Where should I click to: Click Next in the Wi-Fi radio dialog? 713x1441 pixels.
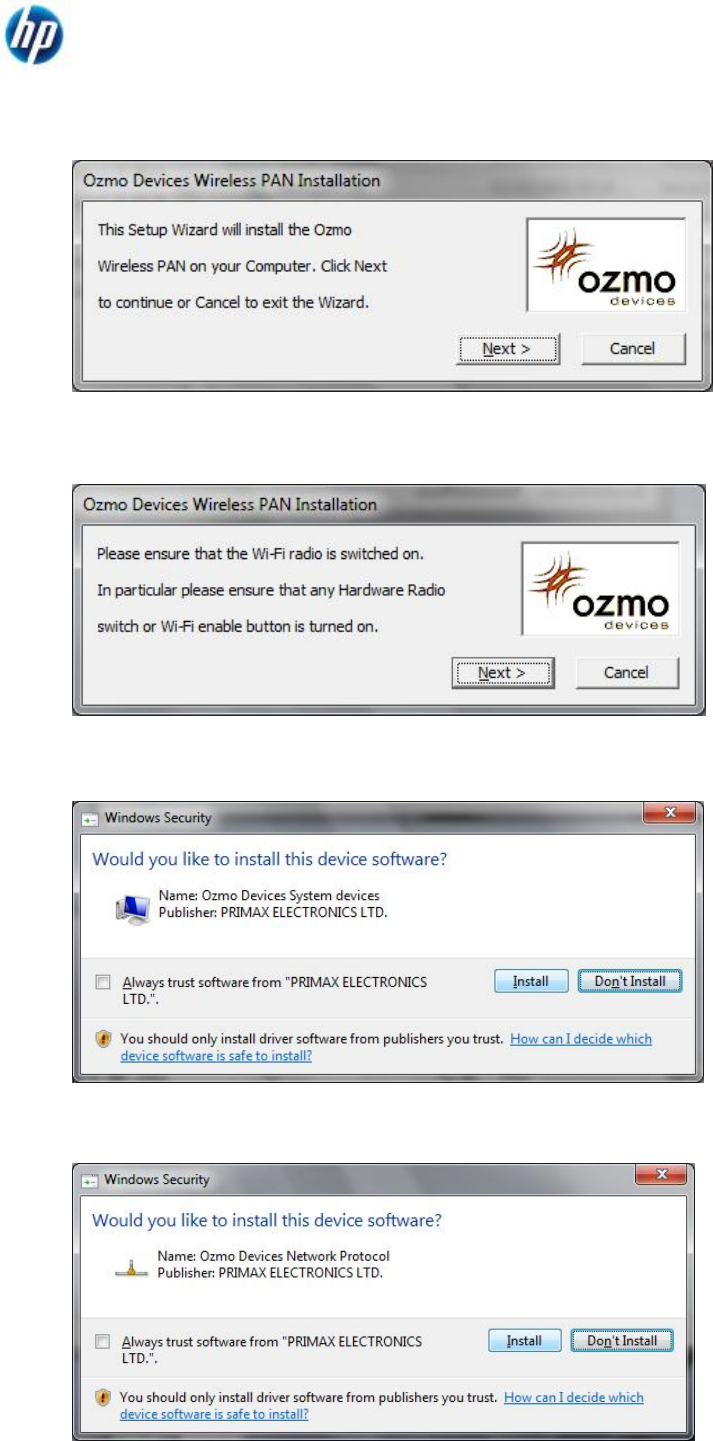point(503,673)
